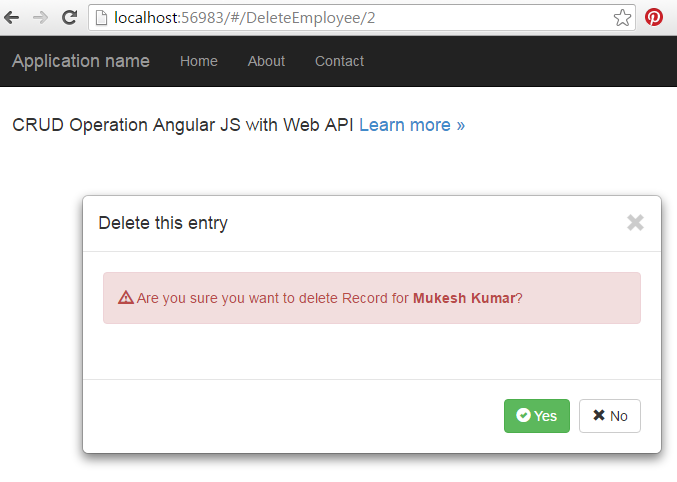The width and height of the screenshot is (677, 482).
Task: Open the Pinterest extension icon
Action: (x=654, y=17)
